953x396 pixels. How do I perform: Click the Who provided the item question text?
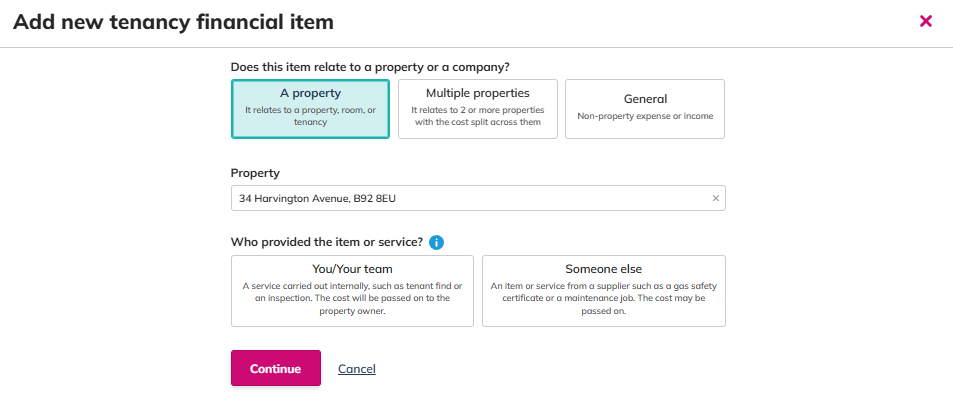pyautogui.click(x=327, y=242)
